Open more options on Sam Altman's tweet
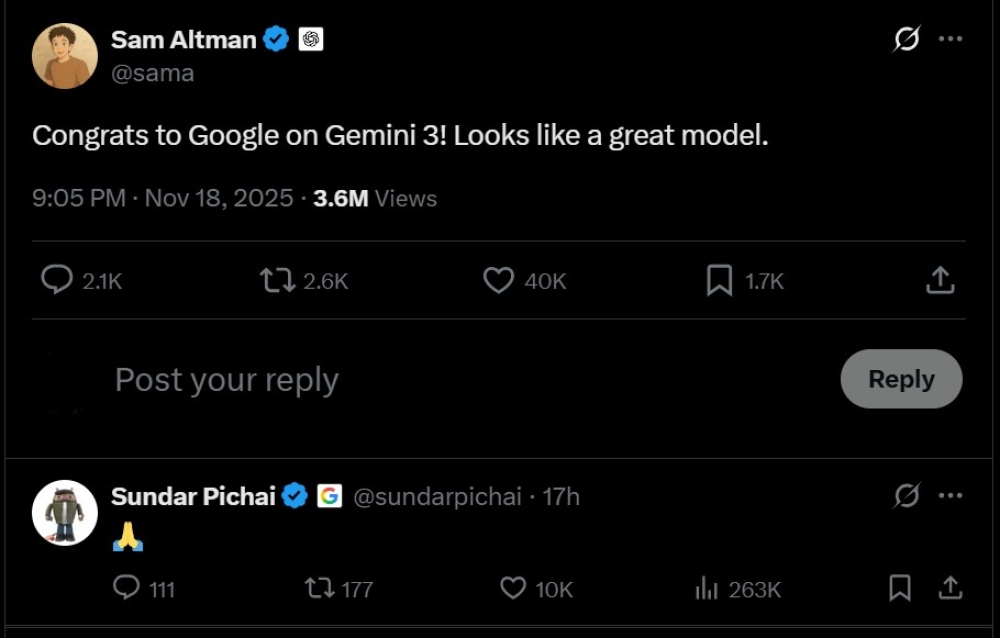Image resolution: width=1000 pixels, height=638 pixels. click(x=948, y=38)
